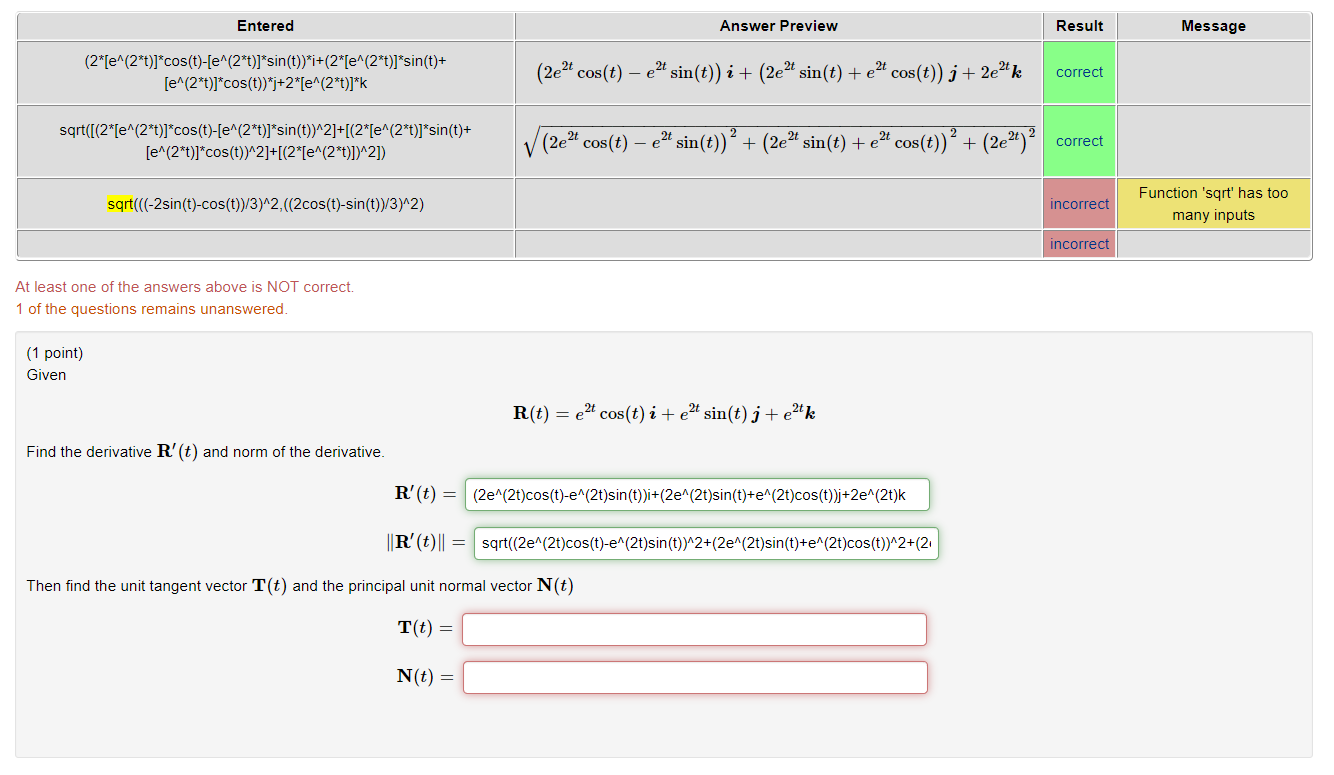Click the second green correct result cell
The image size is (1334, 775).
pos(1079,141)
